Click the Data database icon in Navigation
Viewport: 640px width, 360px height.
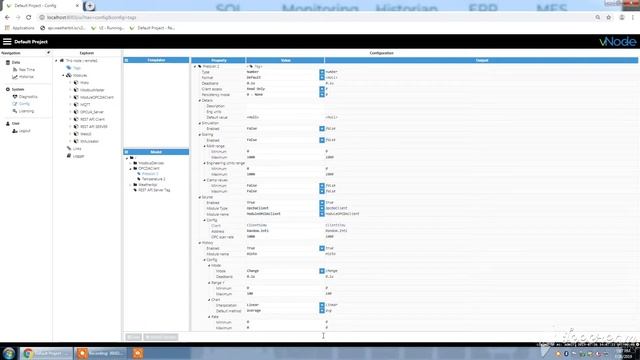pyautogui.click(x=8, y=62)
